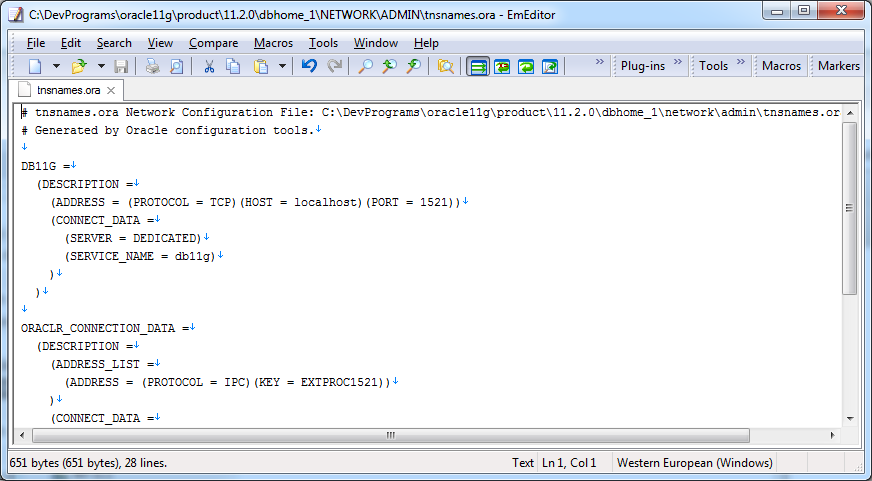The width and height of the screenshot is (872, 481).
Task: Click the horizontal scrollbar thumb
Action: pos(390,435)
